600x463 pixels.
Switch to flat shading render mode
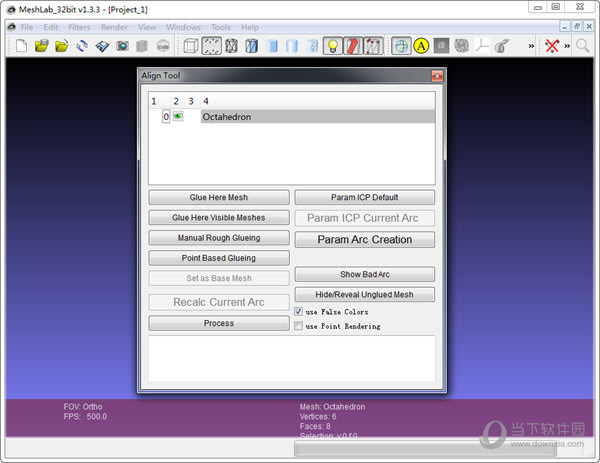click(292, 46)
